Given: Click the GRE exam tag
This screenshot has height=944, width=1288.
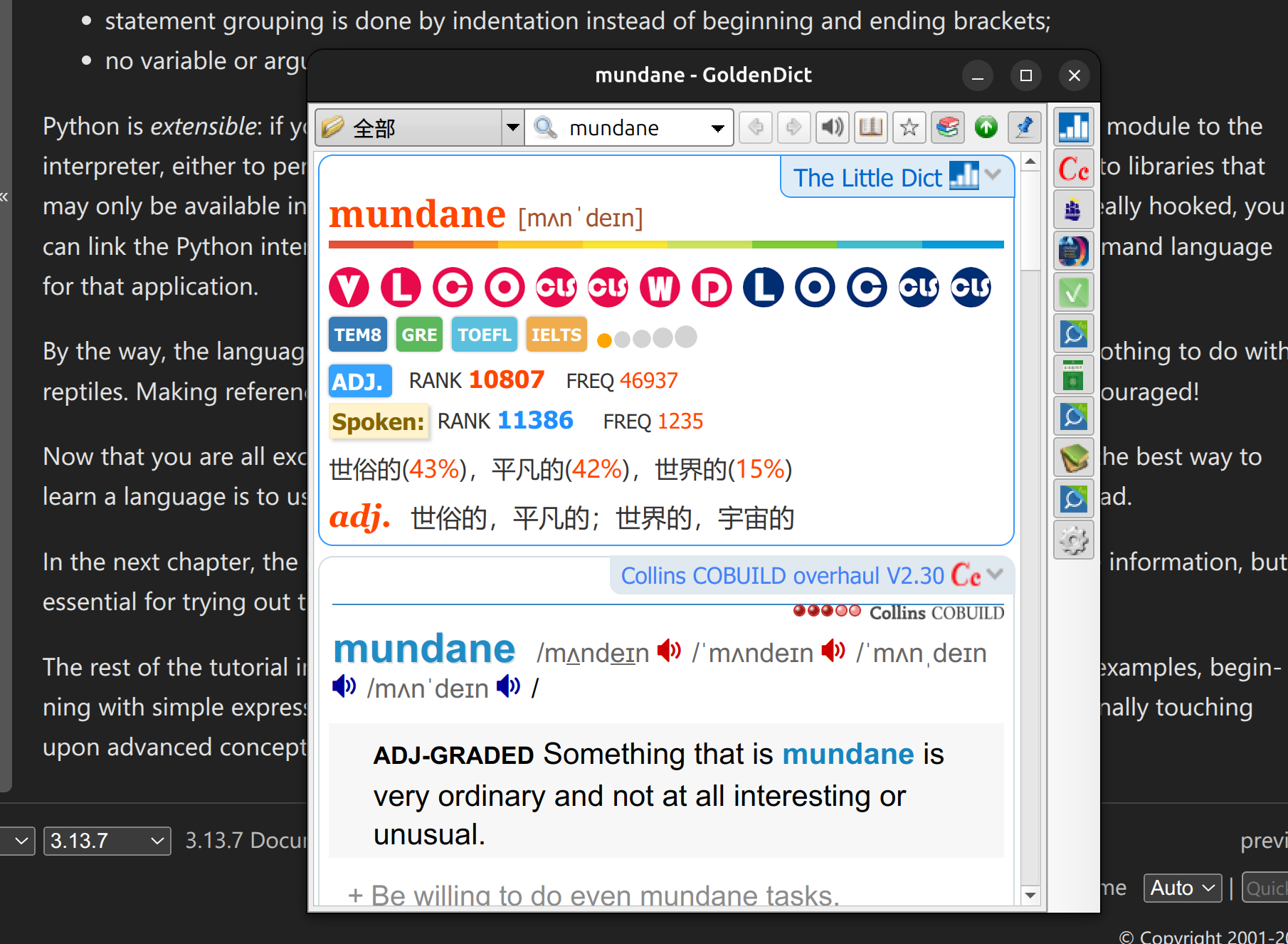Looking at the screenshot, I should click(419, 335).
